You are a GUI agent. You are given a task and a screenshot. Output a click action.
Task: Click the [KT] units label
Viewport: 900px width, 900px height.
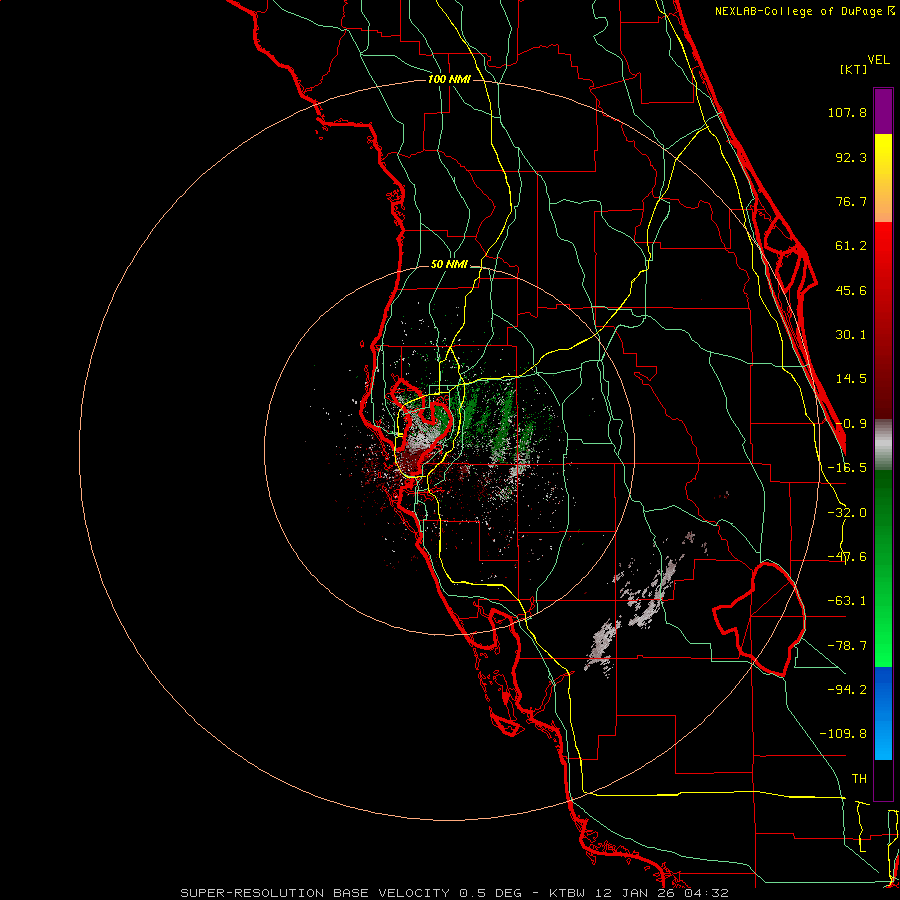pos(853,69)
